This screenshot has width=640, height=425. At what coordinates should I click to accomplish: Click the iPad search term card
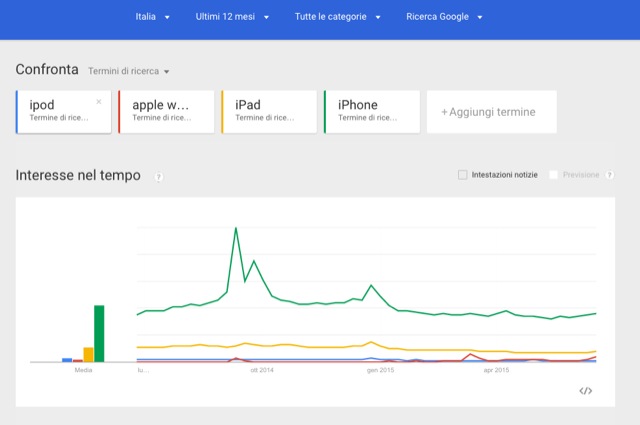269,111
